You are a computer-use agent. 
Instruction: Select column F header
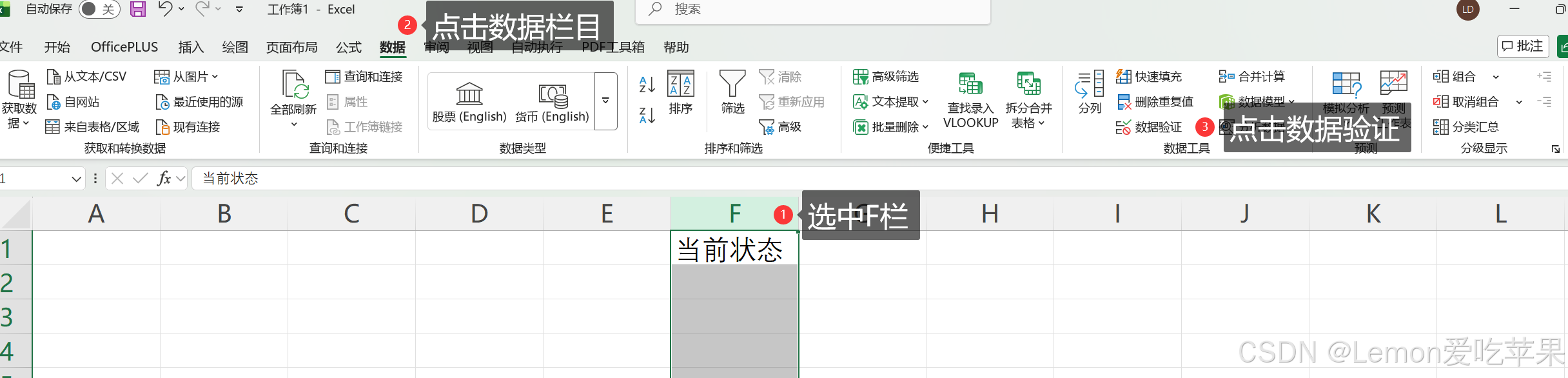[x=734, y=214]
